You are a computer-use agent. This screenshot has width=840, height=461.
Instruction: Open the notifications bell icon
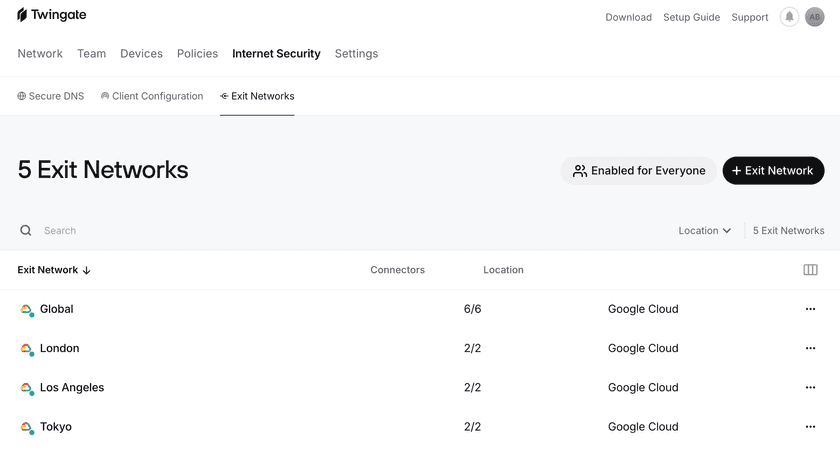[x=789, y=17]
